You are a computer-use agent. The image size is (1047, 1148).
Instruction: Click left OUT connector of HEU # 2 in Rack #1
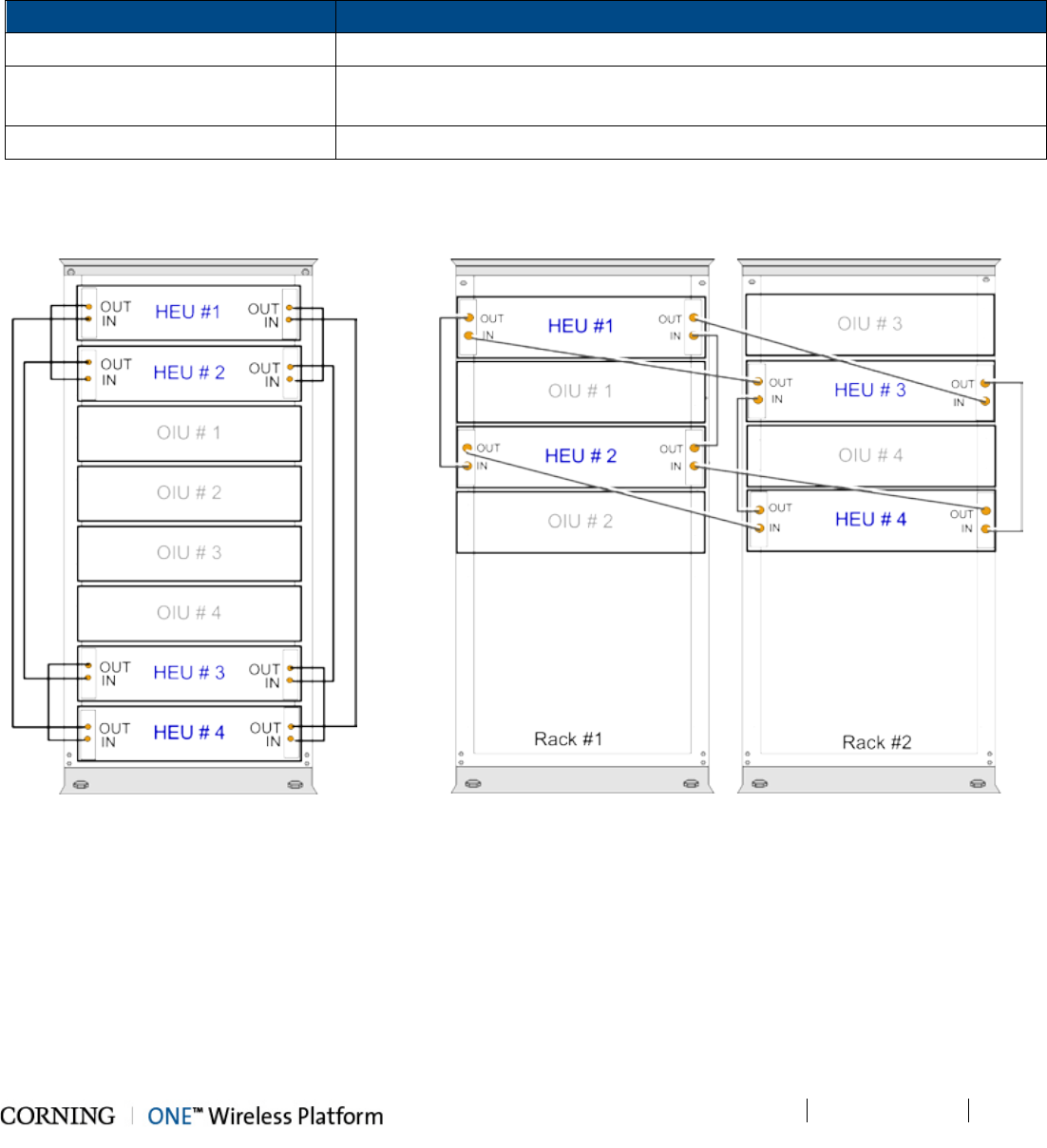(467, 448)
